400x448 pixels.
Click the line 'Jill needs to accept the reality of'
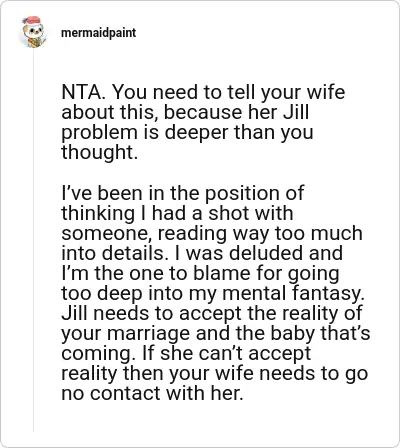(212, 313)
